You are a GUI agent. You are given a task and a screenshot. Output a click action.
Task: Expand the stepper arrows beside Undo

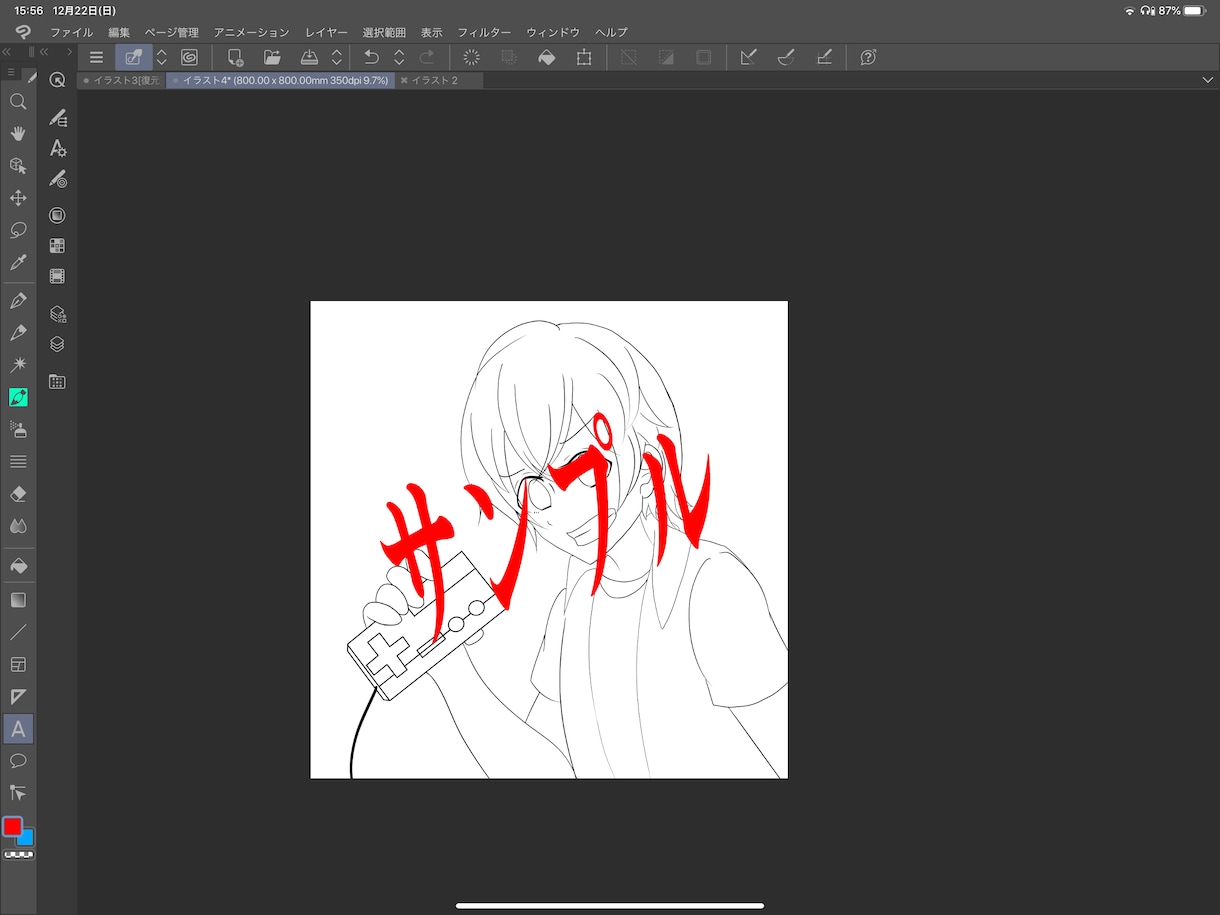pos(399,57)
